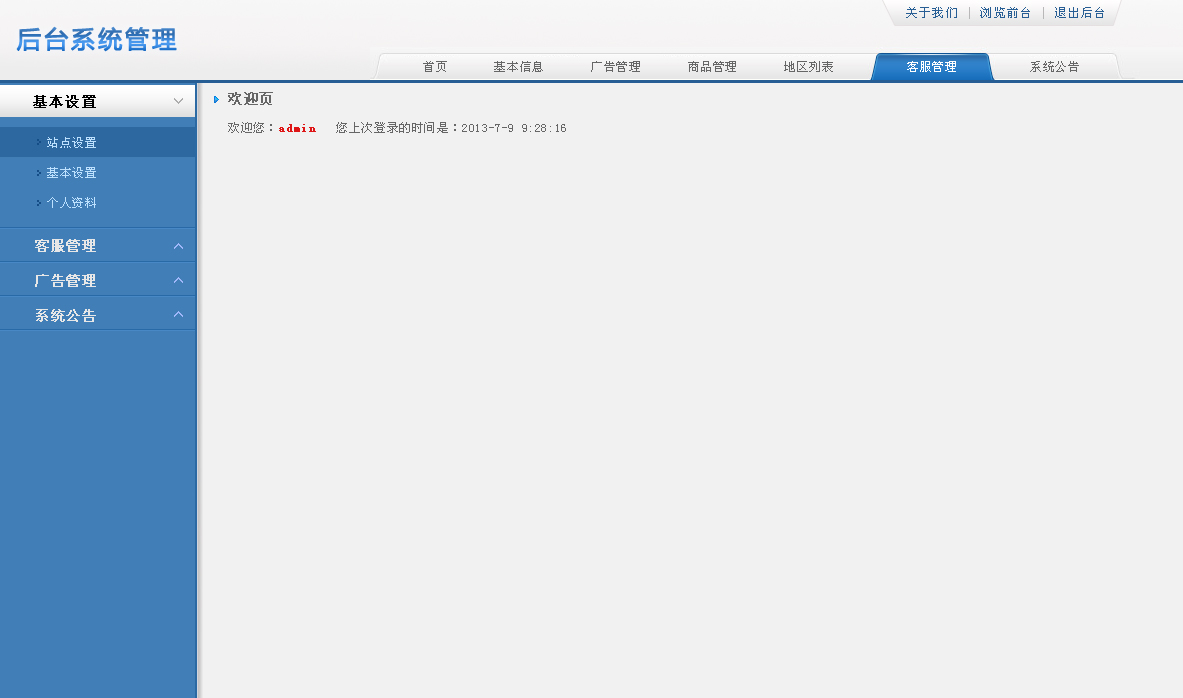Open the 系统公告 top tab

1055,66
